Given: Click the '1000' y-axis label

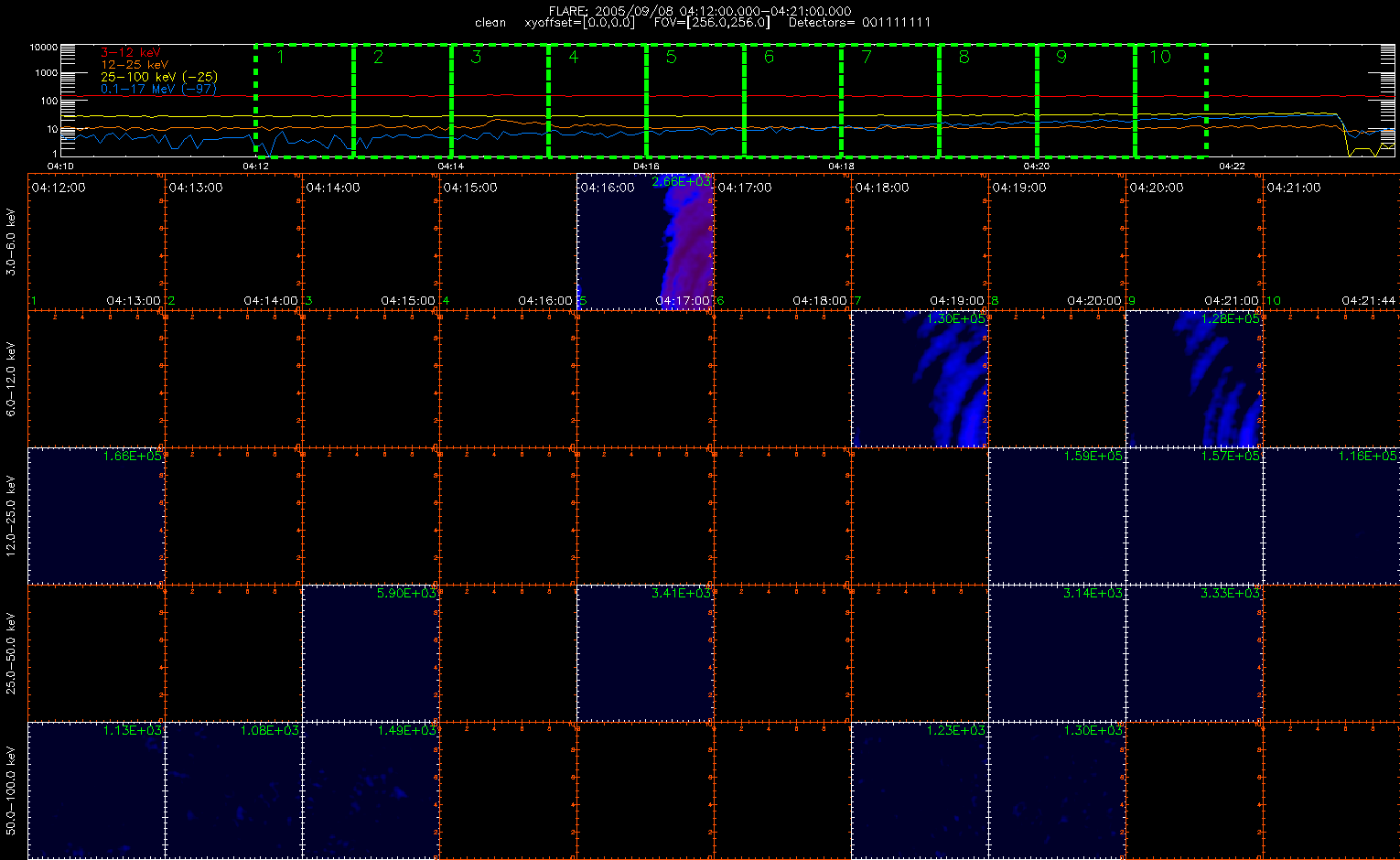Looking at the screenshot, I should tap(46, 73).
